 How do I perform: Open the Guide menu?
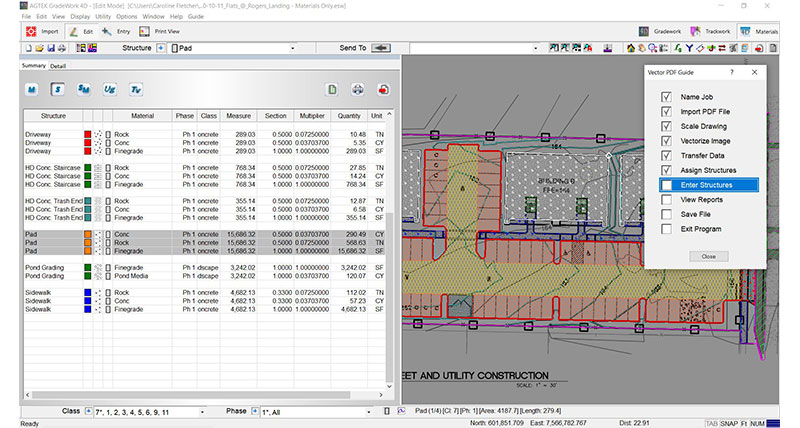coord(196,17)
